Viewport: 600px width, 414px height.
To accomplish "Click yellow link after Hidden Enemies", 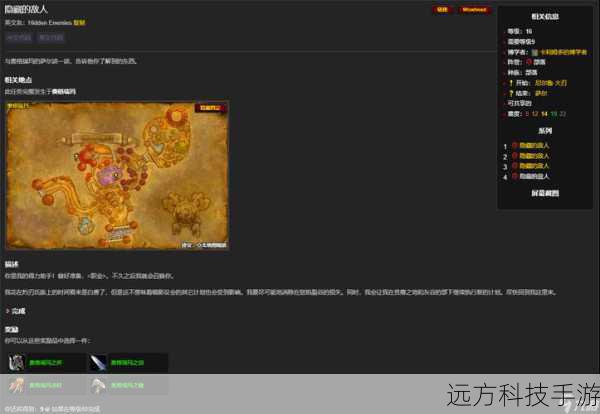I will pos(79,23).
